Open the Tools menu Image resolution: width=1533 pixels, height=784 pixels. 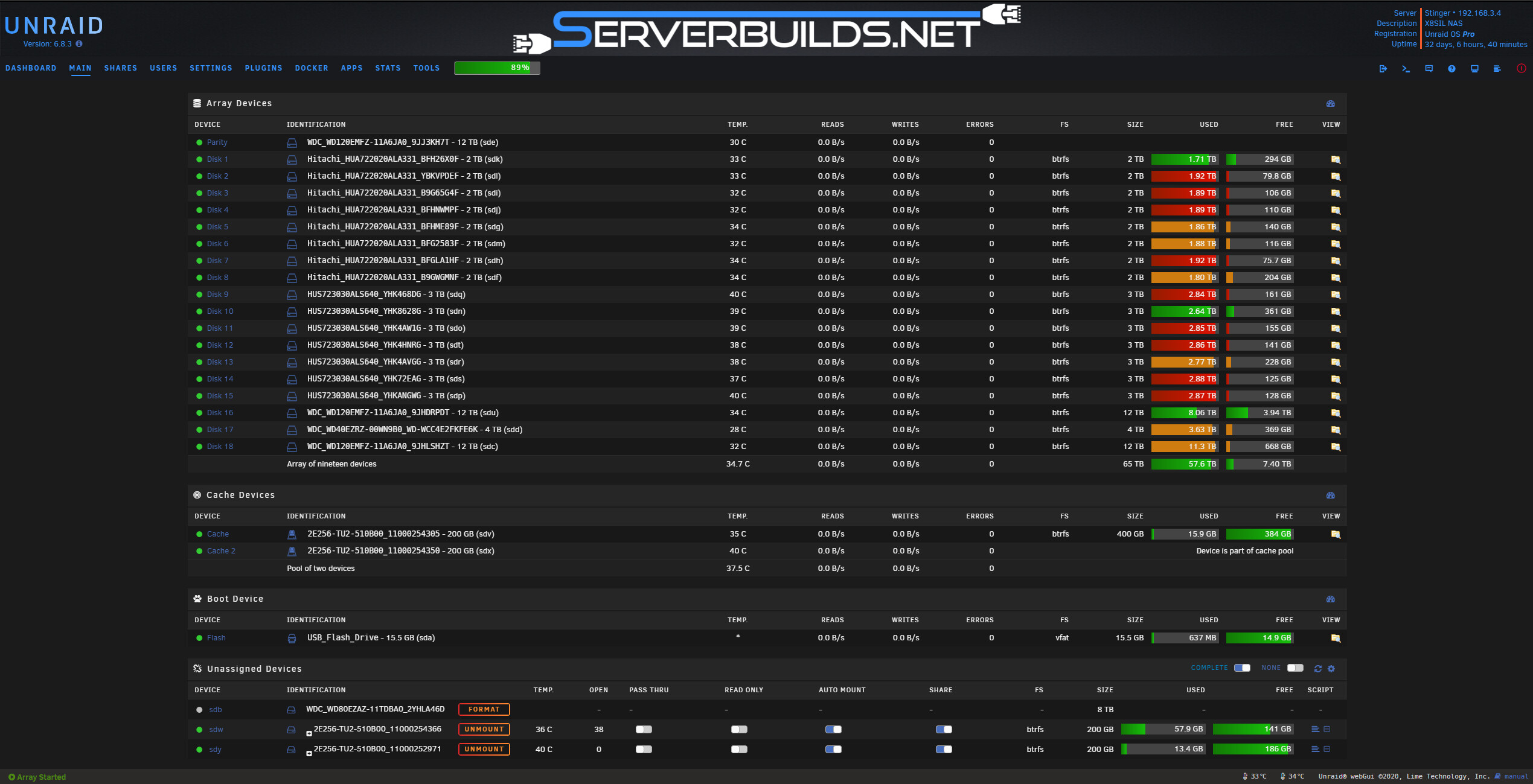426,68
